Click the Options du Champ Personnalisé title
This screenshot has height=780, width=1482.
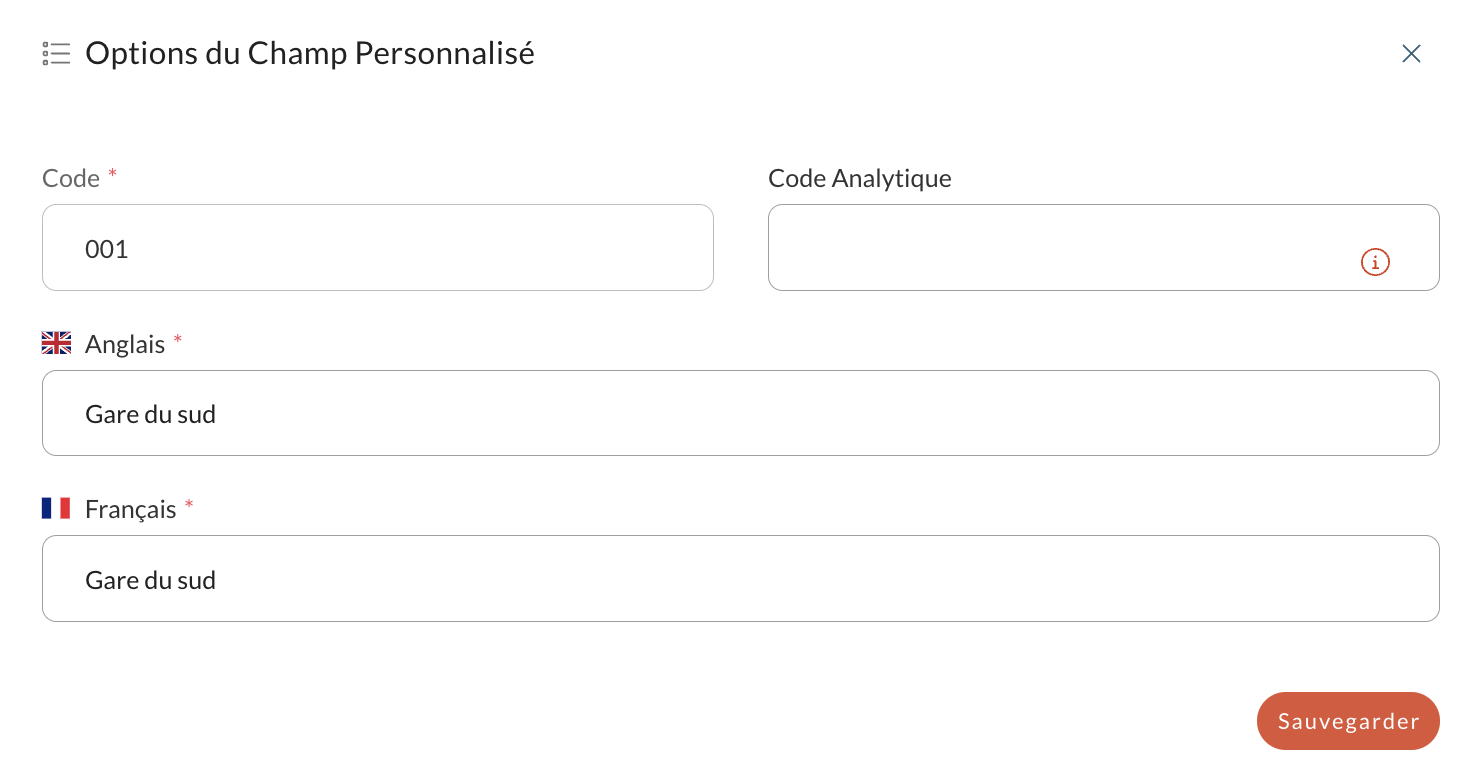(310, 53)
